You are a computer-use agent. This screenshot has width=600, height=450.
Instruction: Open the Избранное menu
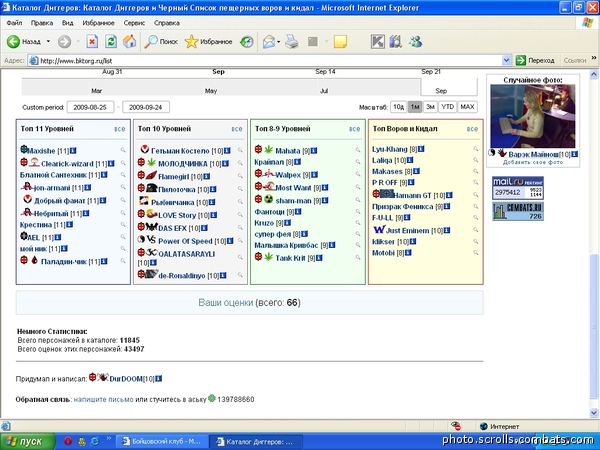pyautogui.click(x=98, y=23)
